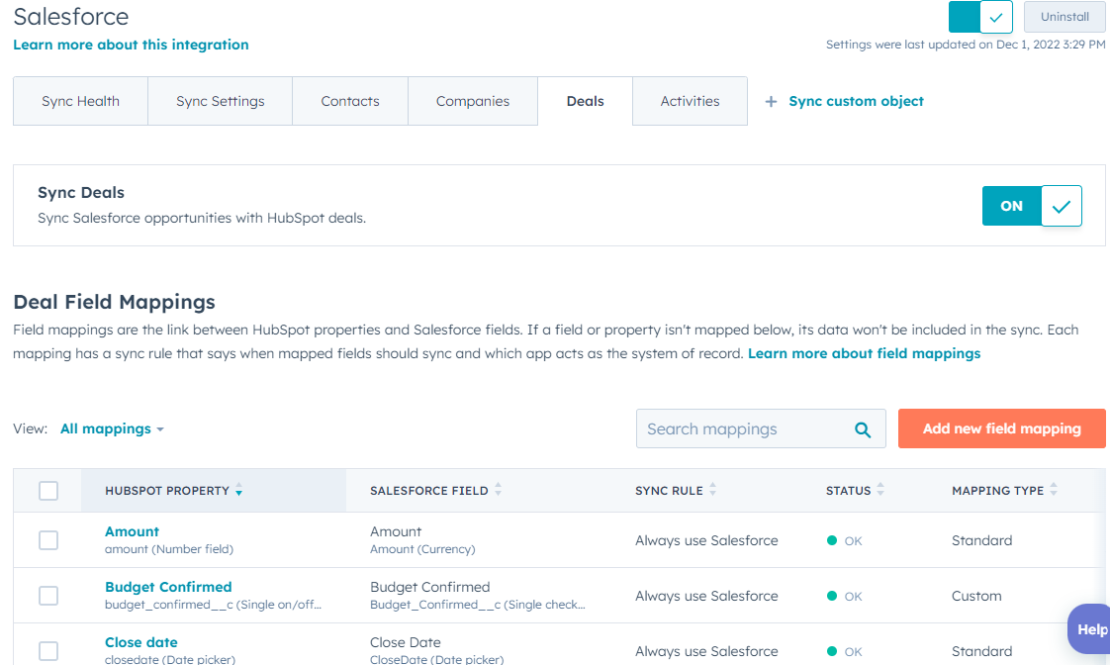Check the select-all checkbox in table header
Screen dimensions: 1110x665
pos(48,490)
